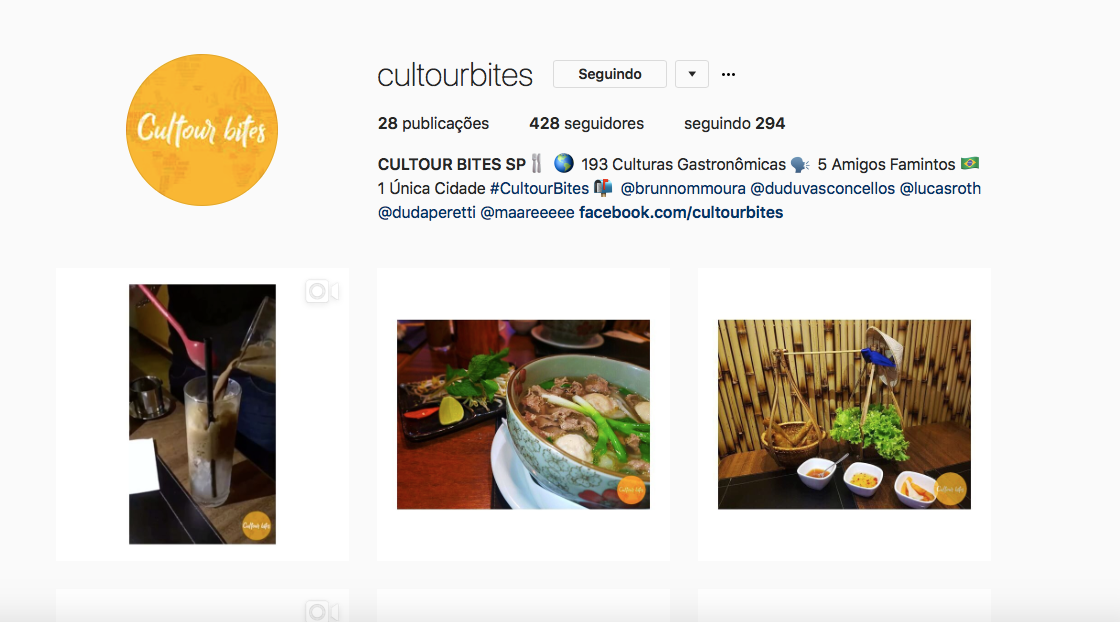Visit the @lucasroth profile link
The image size is (1120, 622).
(940, 189)
